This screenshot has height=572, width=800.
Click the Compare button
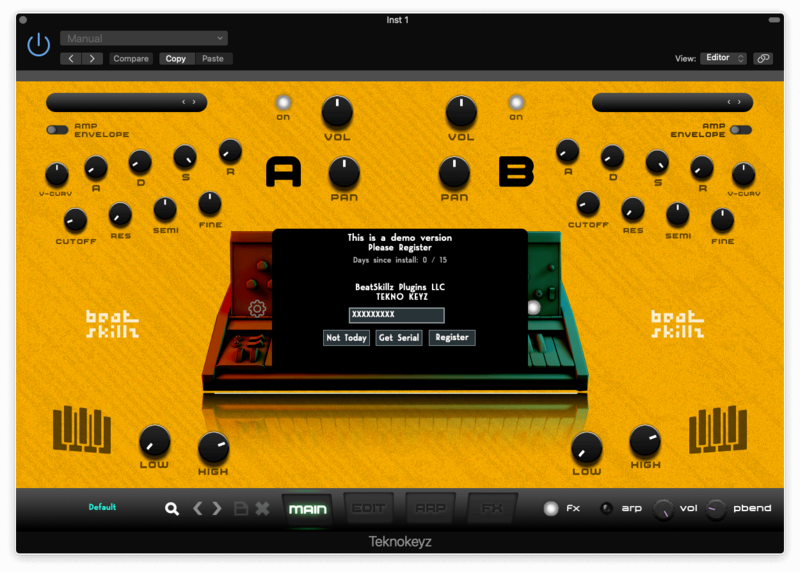coord(131,59)
